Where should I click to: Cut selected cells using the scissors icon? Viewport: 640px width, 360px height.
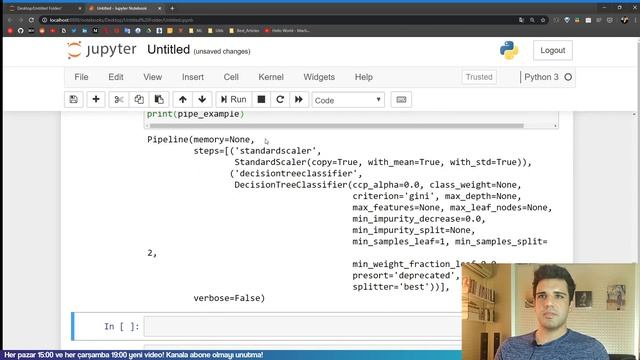tap(119, 100)
